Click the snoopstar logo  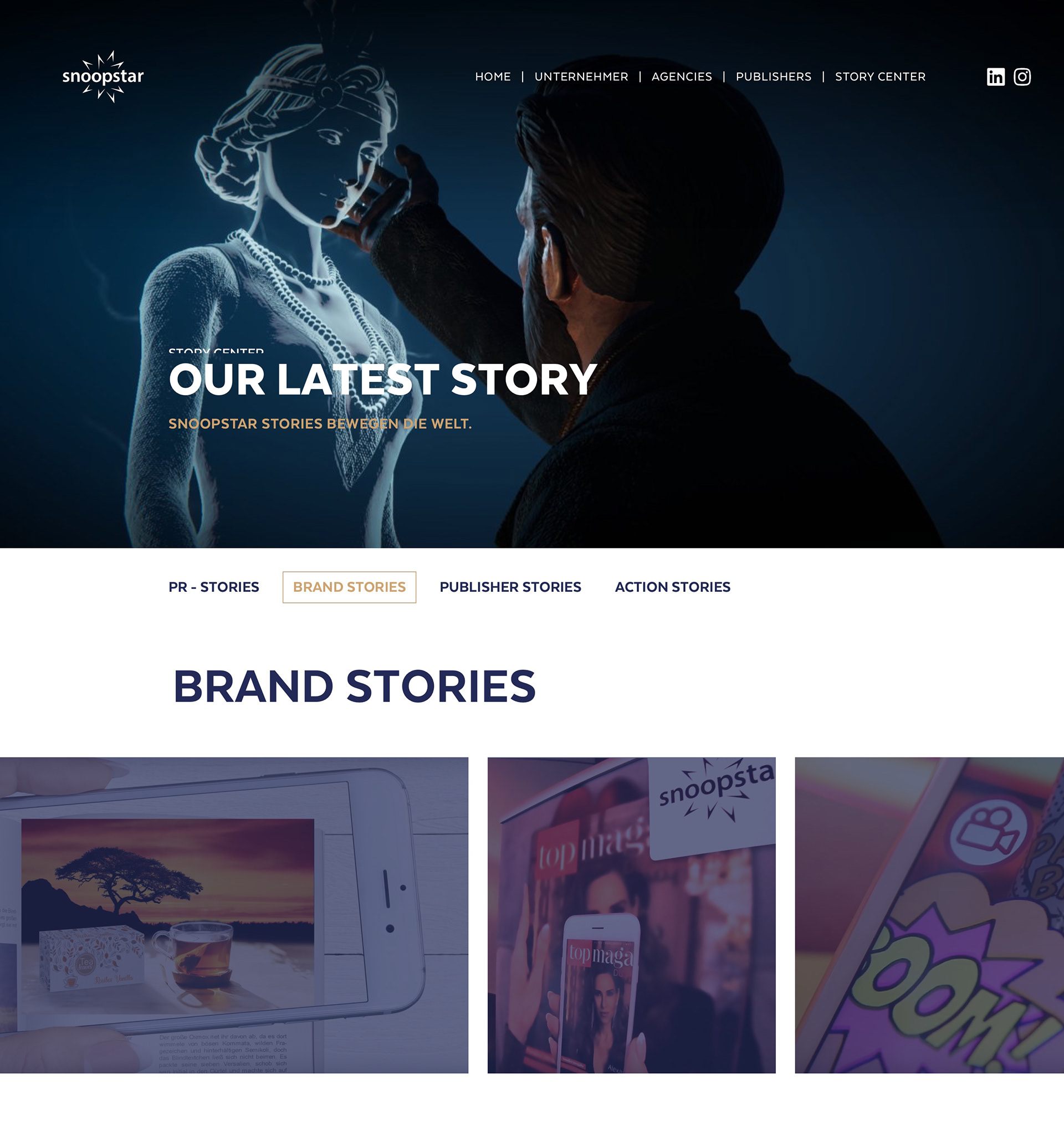click(x=103, y=76)
